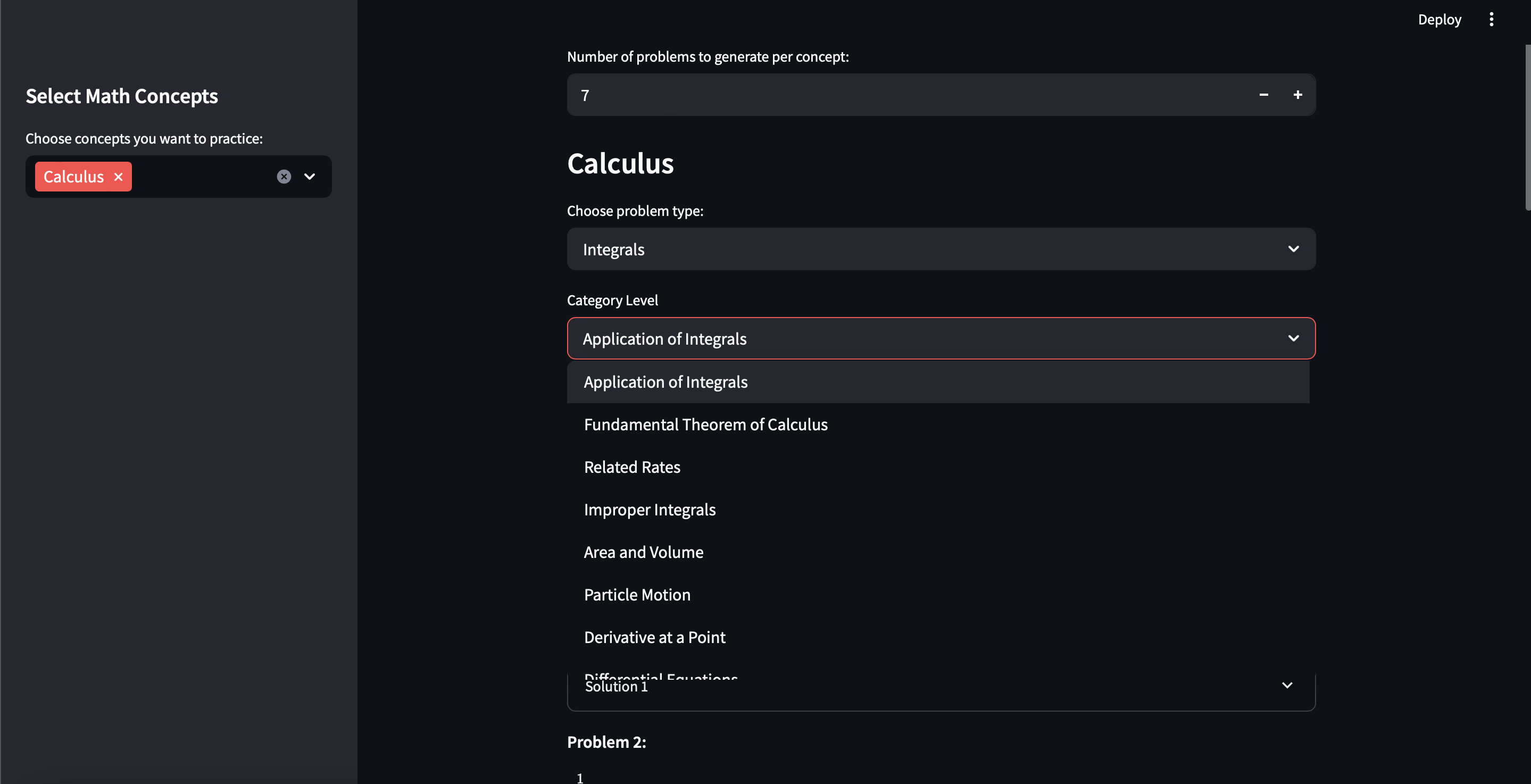This screenshot has width=1531, height=784.
Task: Clear all selected math concepts
Action: point(284,177)
